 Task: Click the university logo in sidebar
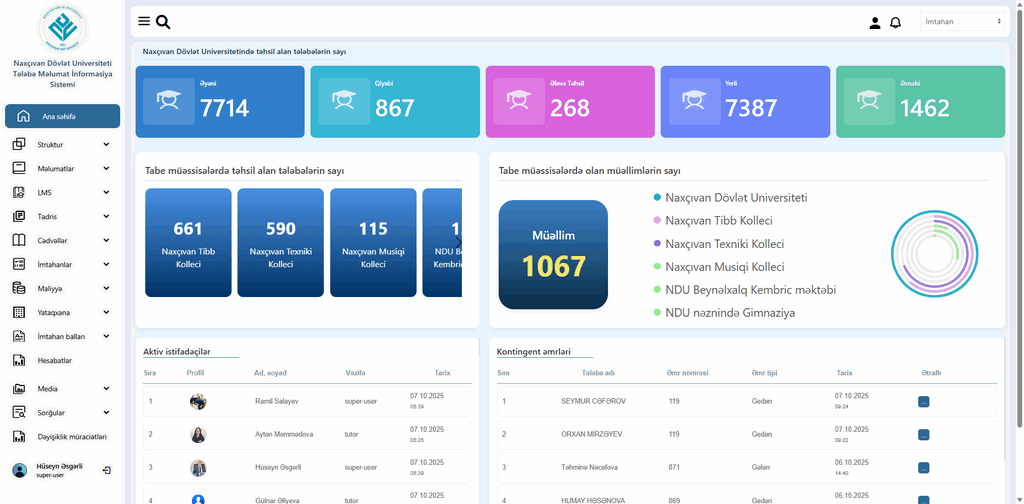click(62, 29)
